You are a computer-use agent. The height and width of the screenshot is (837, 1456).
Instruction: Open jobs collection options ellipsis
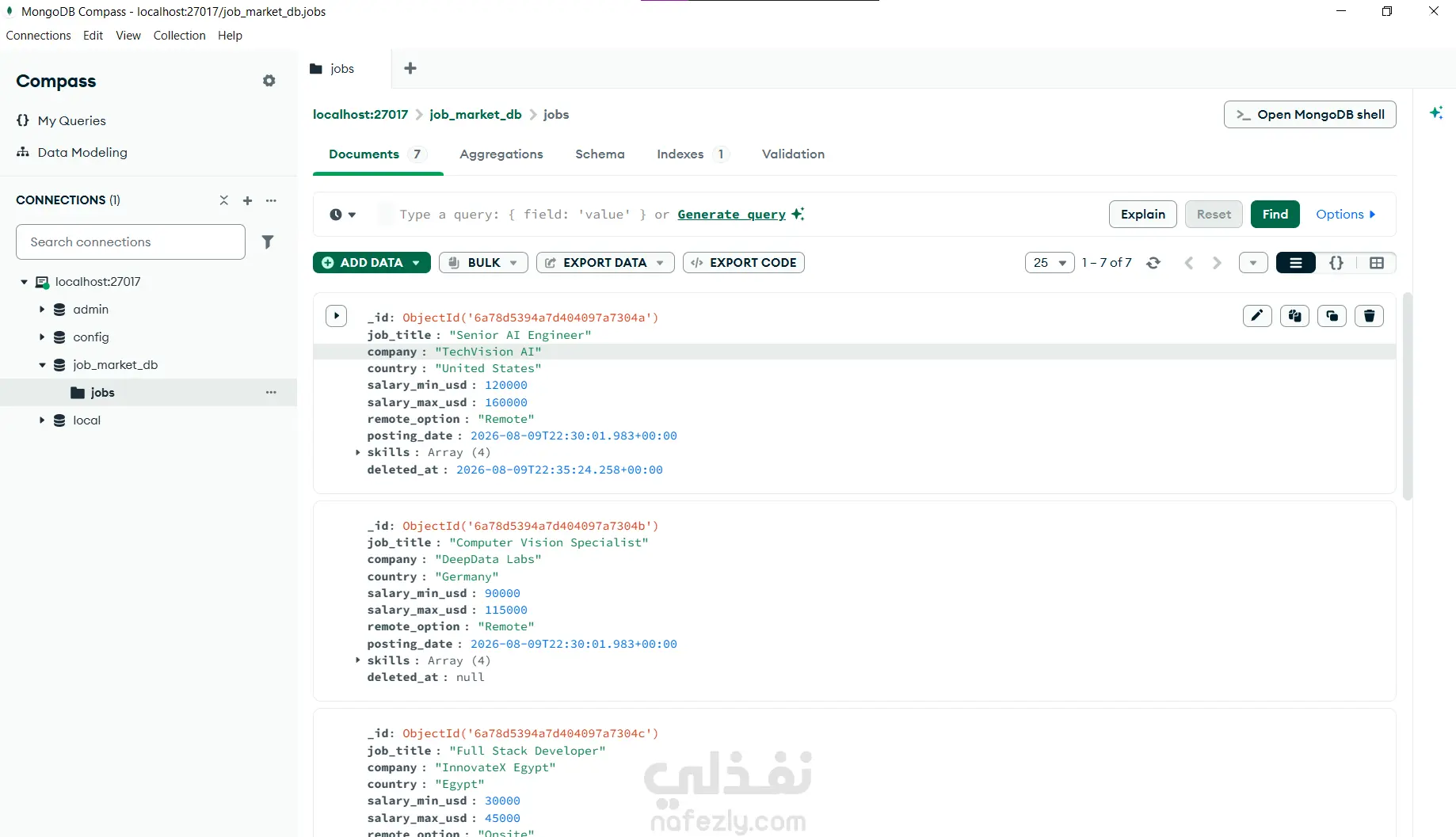(x=271, y=392)
